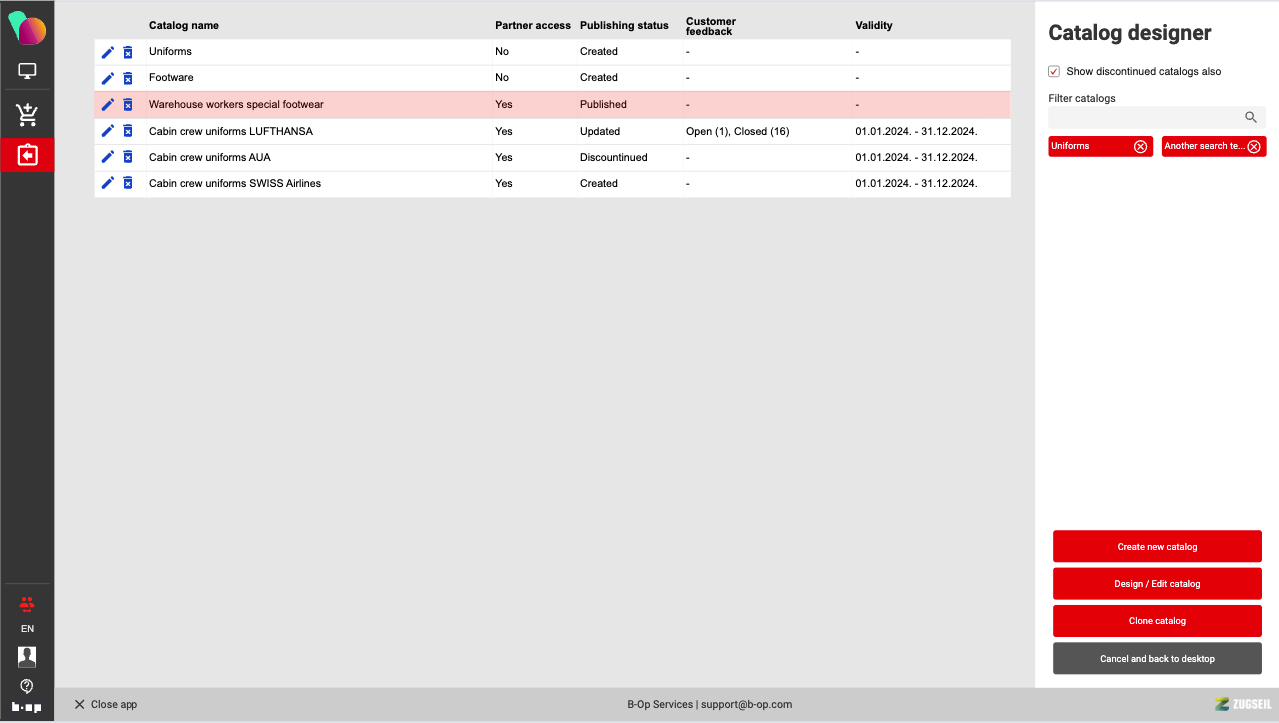Edit Cabin crew uniforms LUFTHANSA with pencil

click(108, 131)
